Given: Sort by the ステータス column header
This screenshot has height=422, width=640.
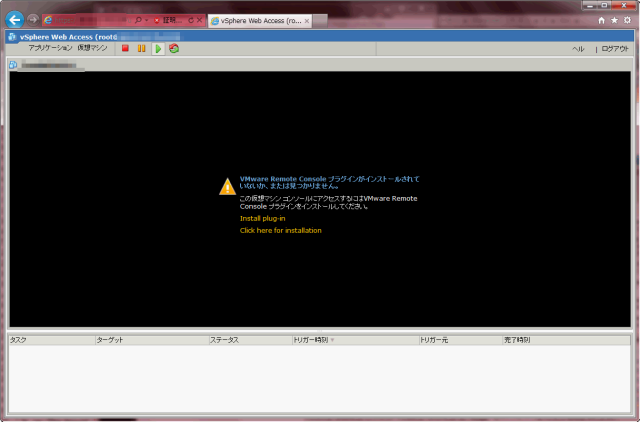Looking at the screenshot, I should [250, 340].
